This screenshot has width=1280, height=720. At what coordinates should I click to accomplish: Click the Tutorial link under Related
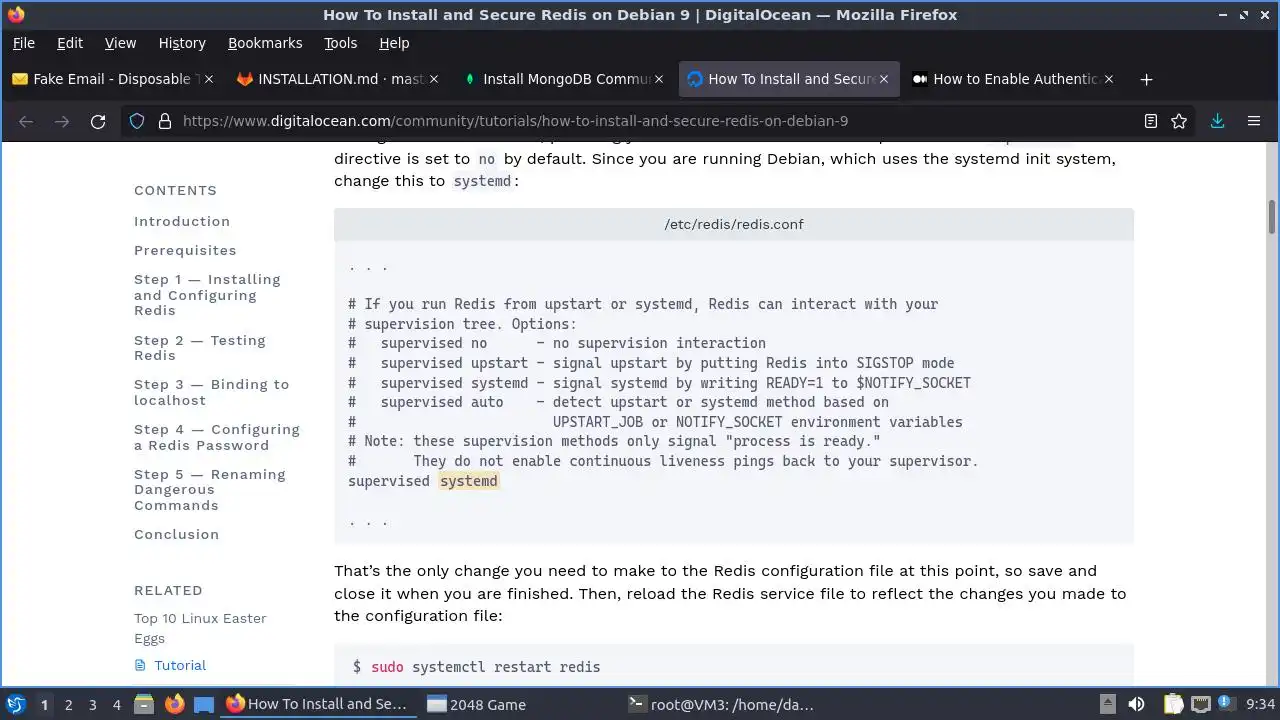tap(180, 665)
